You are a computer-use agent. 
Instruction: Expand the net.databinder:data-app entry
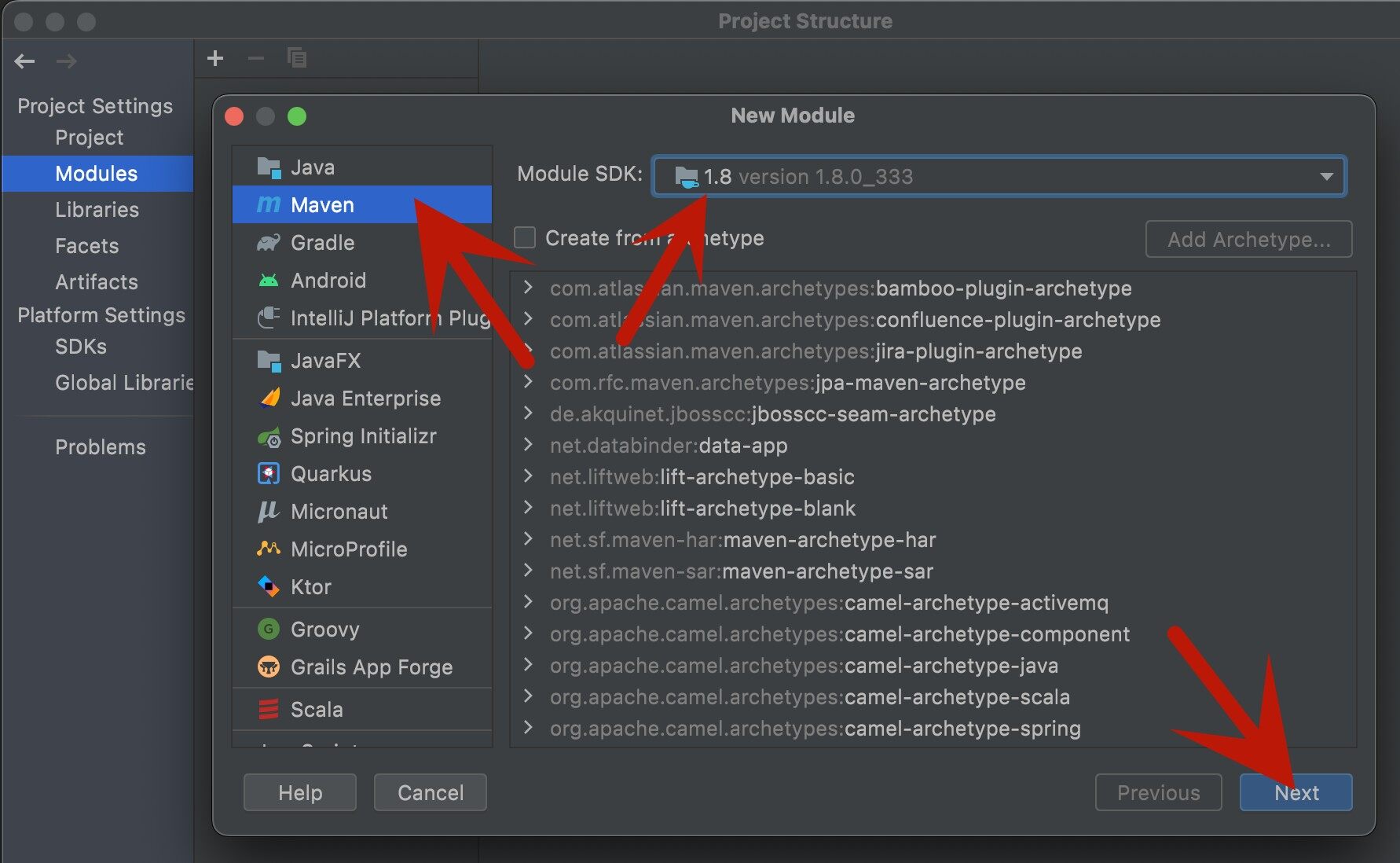tap(529, 445)
